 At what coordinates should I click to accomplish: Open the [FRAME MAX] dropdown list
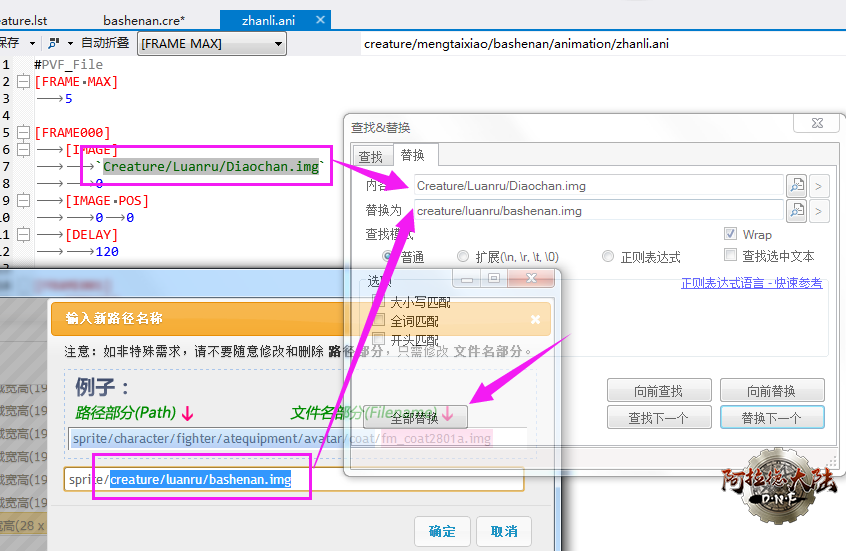tap(279, 43)
